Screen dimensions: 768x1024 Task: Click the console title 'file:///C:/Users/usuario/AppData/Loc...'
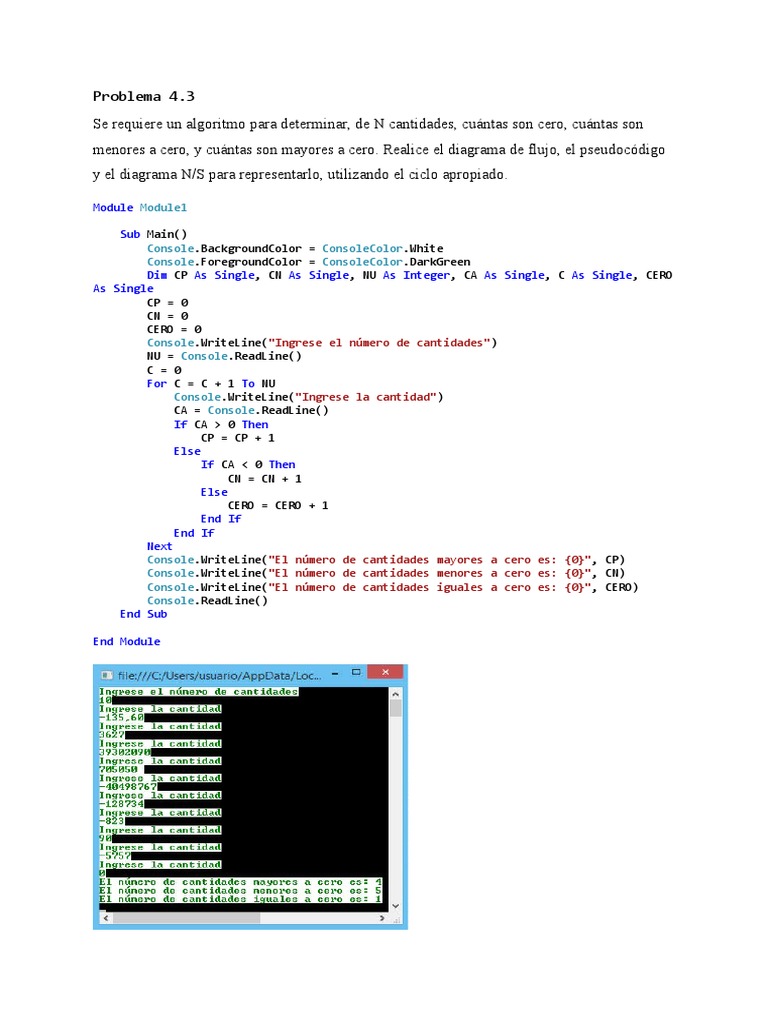(x=219, y=675)
